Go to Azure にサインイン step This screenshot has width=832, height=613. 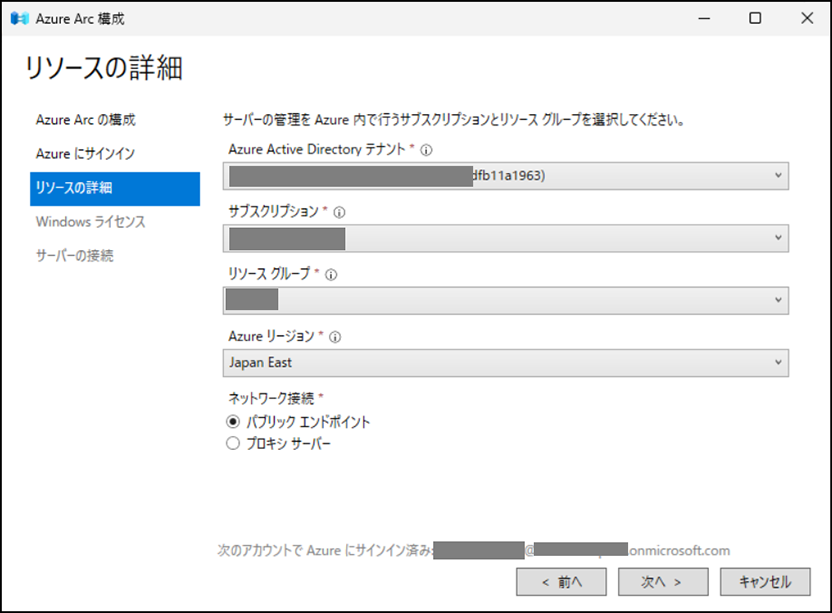pos(85,154)
